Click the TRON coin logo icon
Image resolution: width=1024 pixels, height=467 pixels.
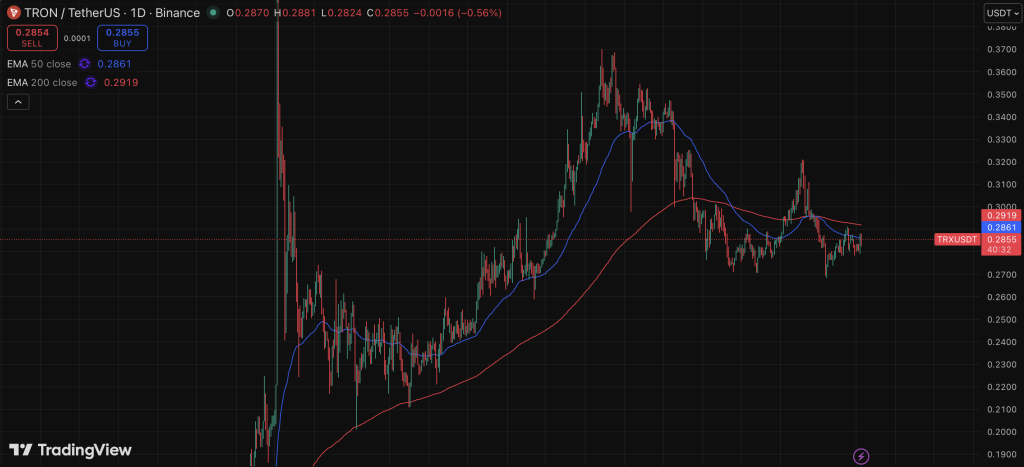pyautogui.click(x=14, y=12)
